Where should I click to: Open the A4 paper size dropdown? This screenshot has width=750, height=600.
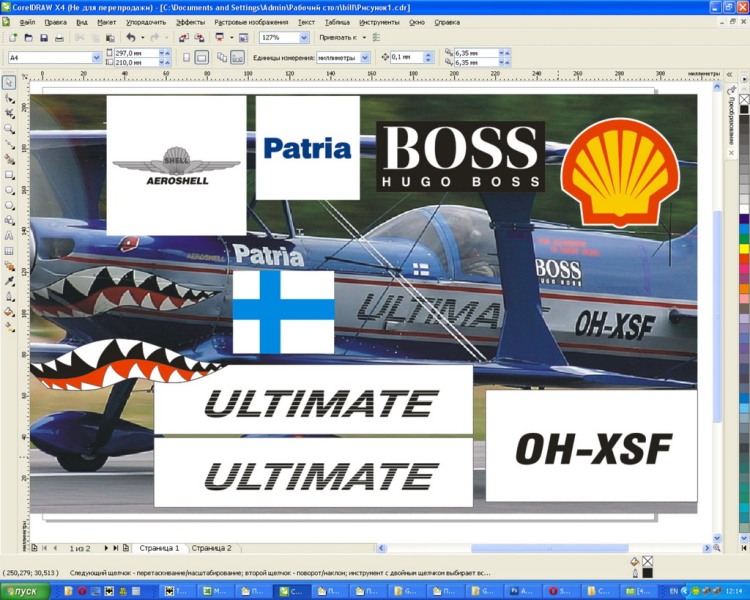[96, 58]
